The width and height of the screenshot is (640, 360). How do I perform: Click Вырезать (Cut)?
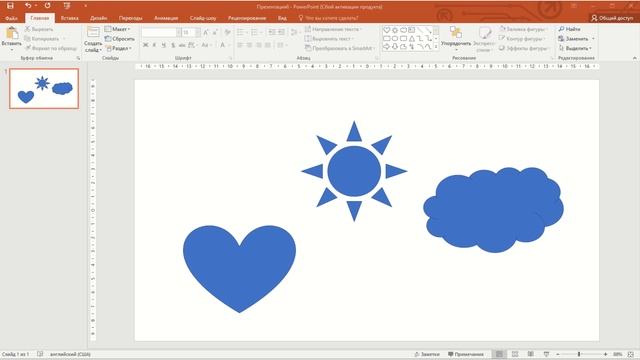pyautogui.click(x=39, y=29)
